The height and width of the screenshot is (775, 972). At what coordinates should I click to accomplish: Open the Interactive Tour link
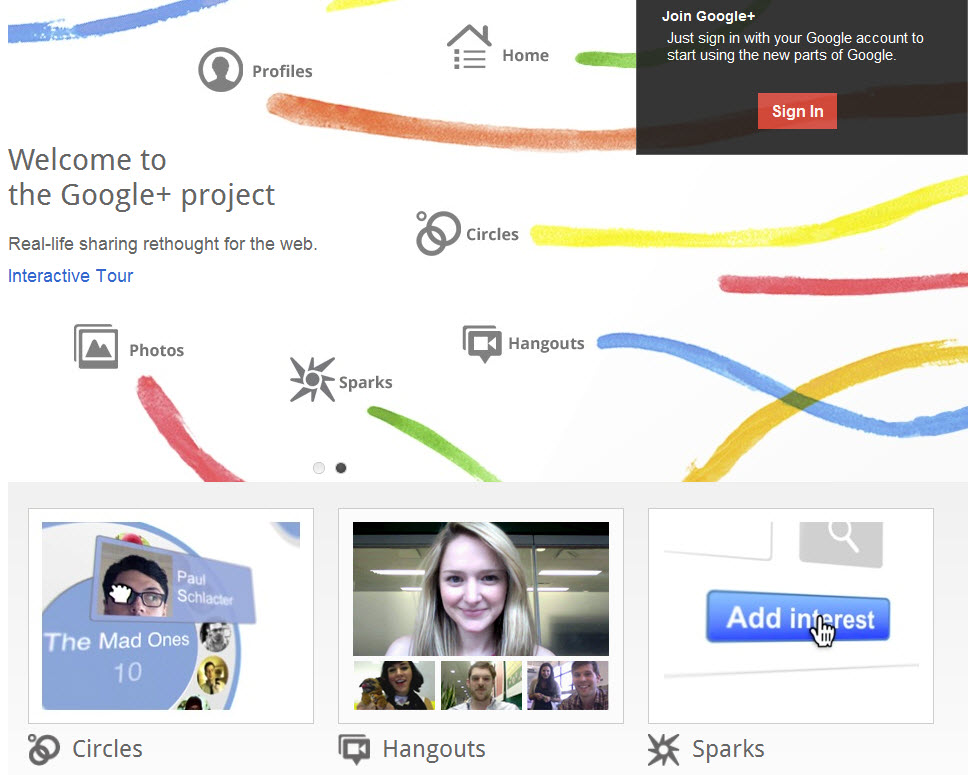click(x=71, y=276)
